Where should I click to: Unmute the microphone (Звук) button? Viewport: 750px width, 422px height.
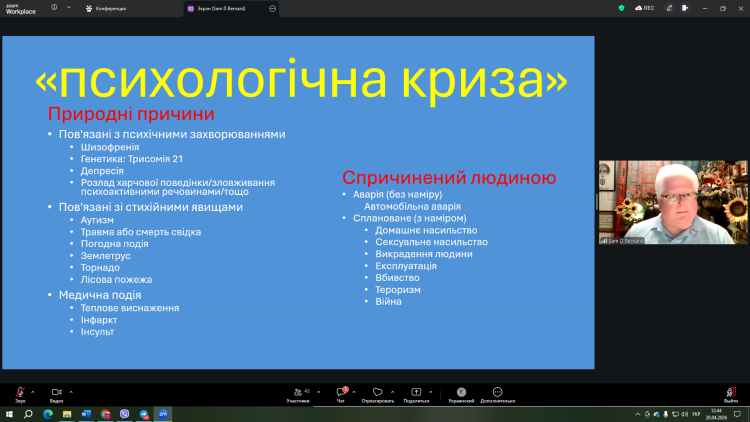pos(20,391)
